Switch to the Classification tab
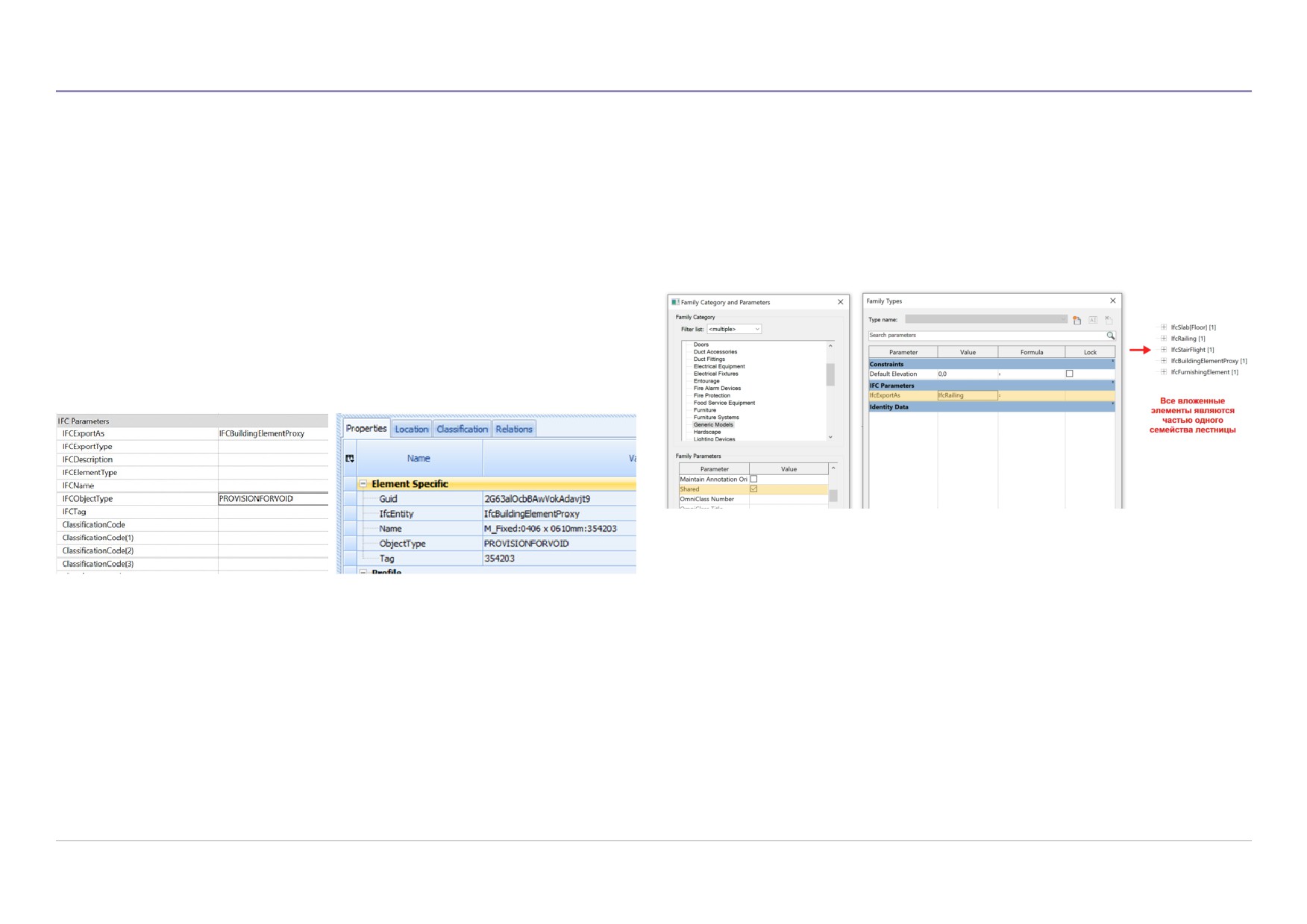 tap(462, 429)
